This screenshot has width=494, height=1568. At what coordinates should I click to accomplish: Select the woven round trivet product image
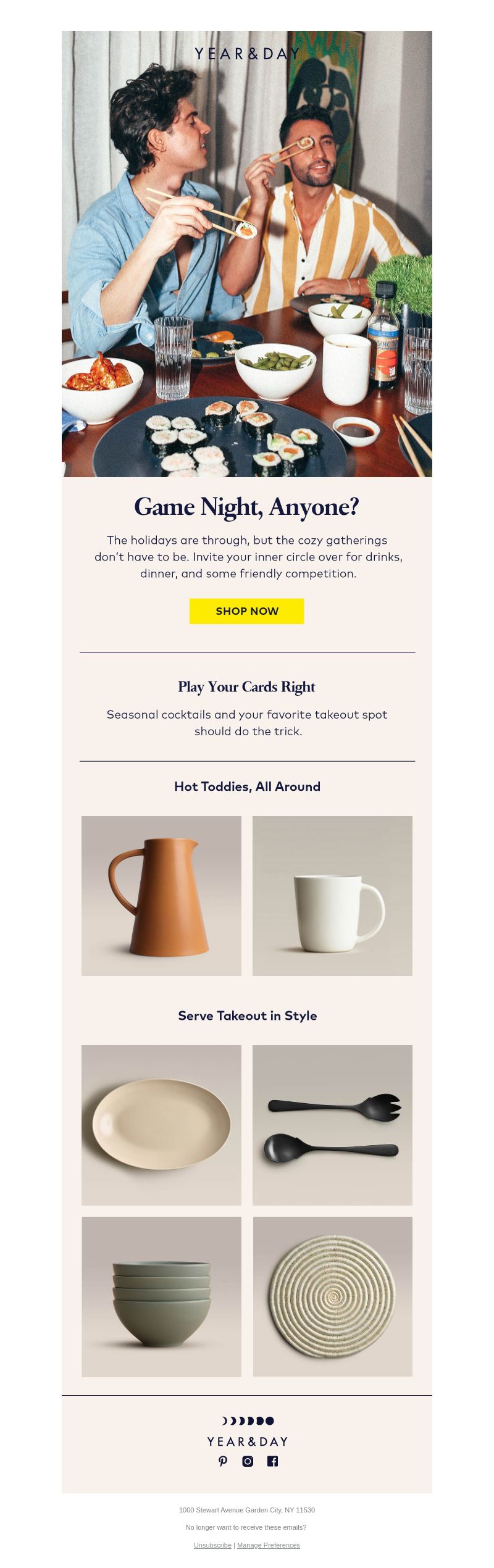click(x=332, y=1296)
